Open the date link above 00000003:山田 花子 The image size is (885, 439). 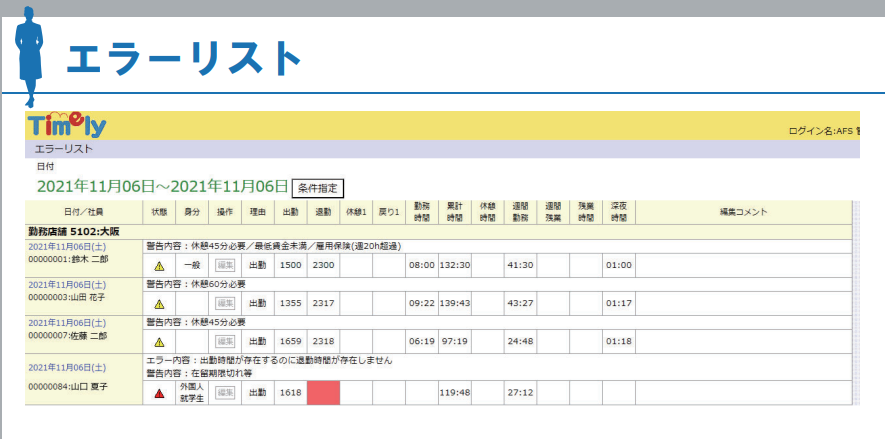[67, 284]
